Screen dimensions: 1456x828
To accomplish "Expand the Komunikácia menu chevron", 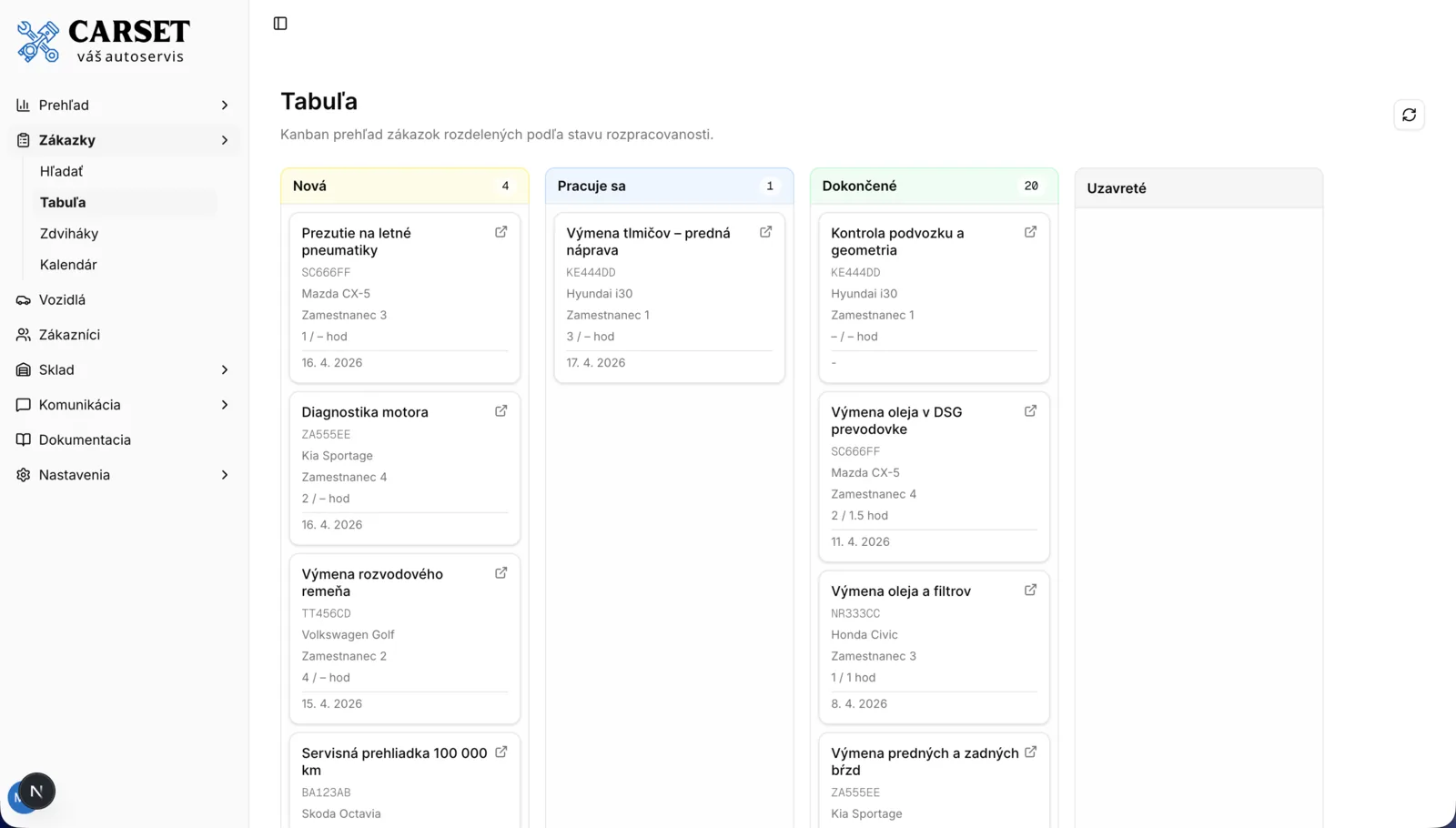I will click(x=225, y=405).
